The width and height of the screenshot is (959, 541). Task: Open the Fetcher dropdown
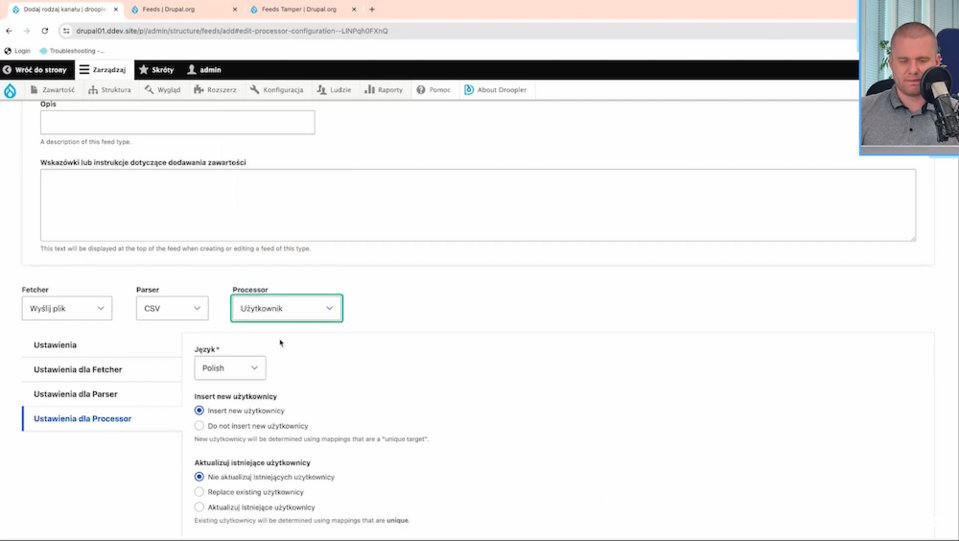[67, 308]
